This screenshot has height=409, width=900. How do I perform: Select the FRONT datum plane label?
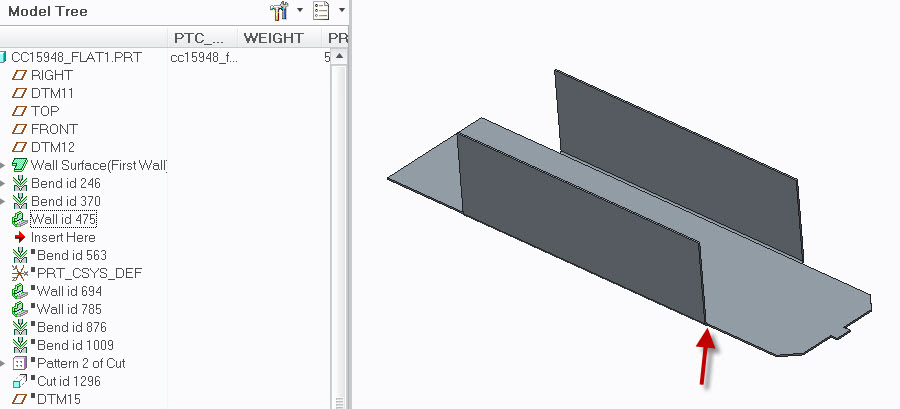pyautogui.click(x=54, y=129)
